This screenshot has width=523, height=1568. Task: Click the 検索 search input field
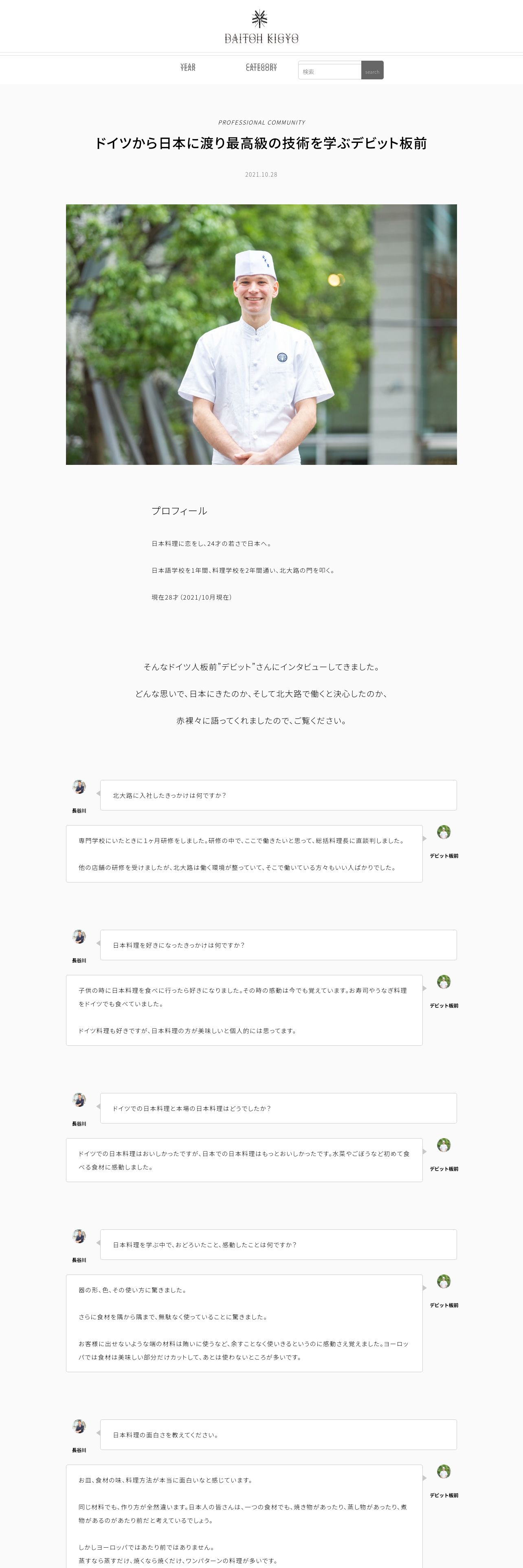pos(330,71)
